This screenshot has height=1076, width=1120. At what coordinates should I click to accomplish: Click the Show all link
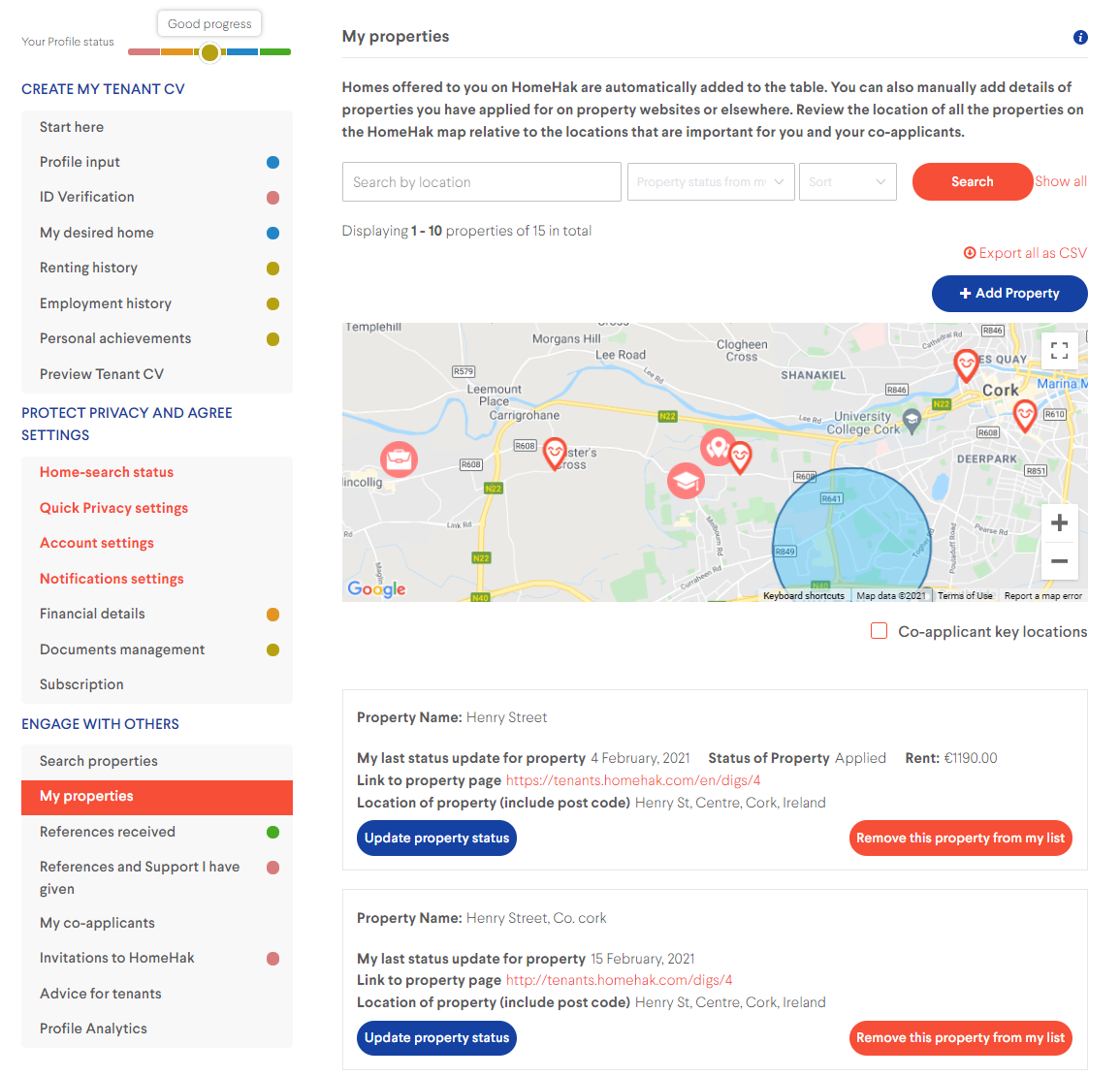pos(1061,181)
